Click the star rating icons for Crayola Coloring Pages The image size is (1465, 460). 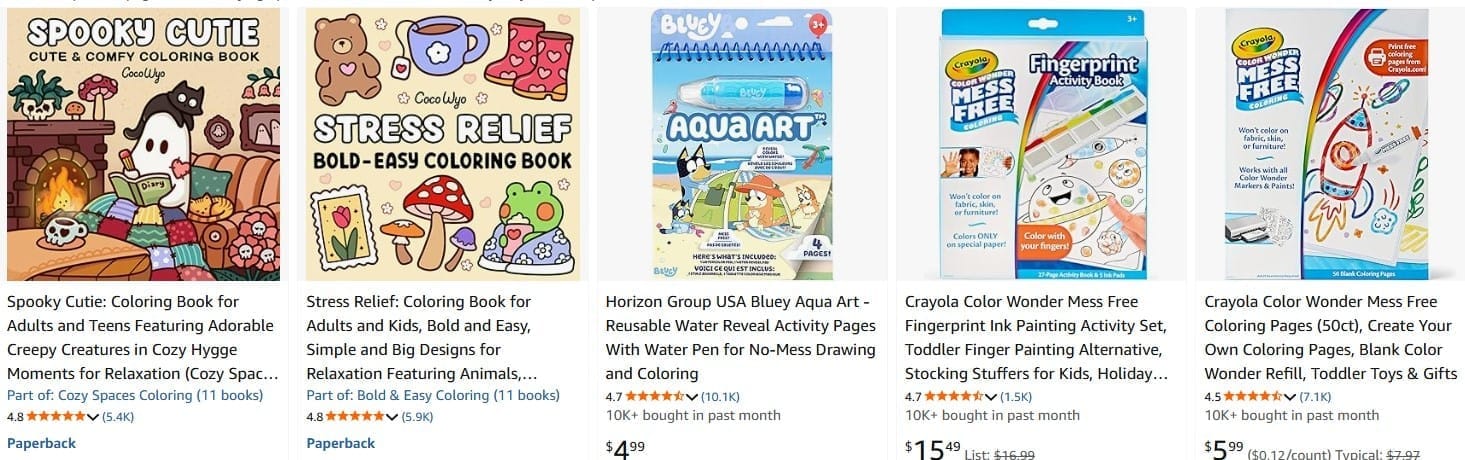[1254, 397]
